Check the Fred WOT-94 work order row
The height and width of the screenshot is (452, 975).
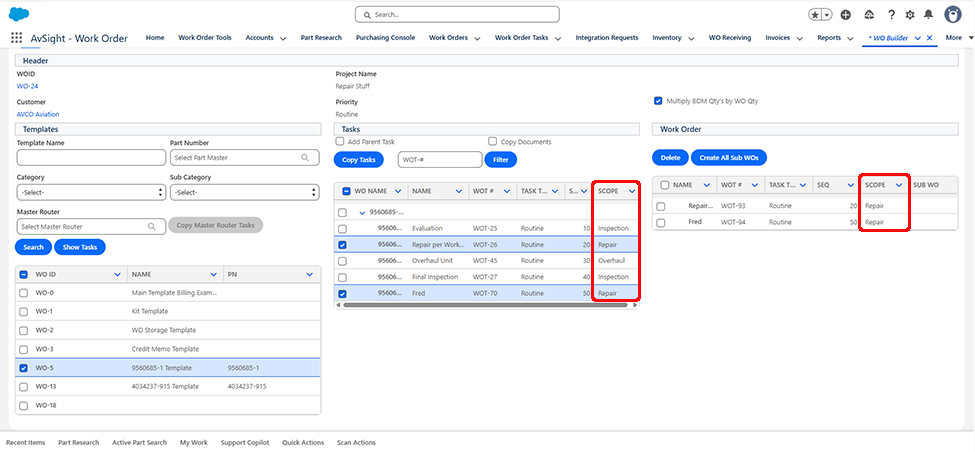tap(660, 222)
